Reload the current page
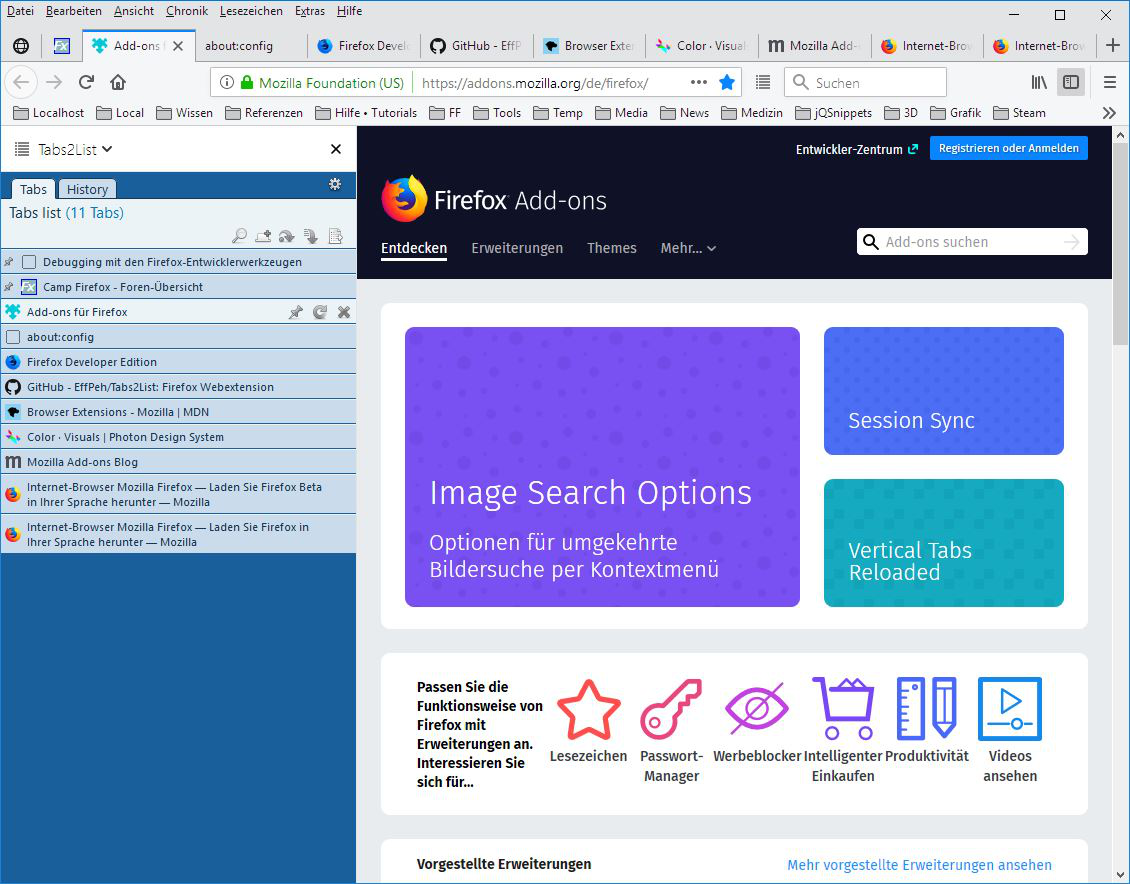Viewport: 1130px width, 884px height. pos(86,82)
